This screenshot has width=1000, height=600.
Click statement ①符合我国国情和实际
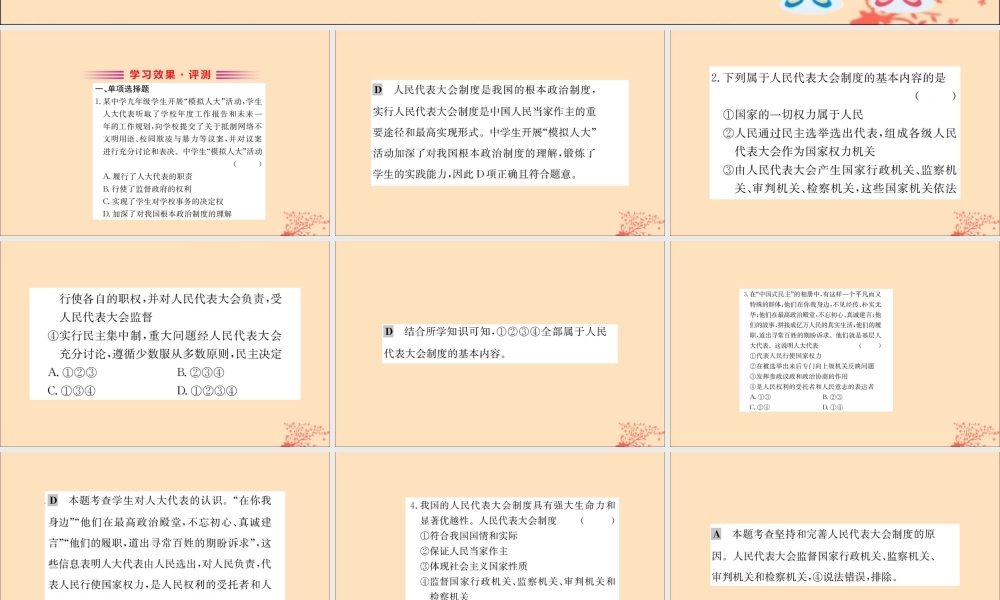pyautogui.click(x=469, y=536)
